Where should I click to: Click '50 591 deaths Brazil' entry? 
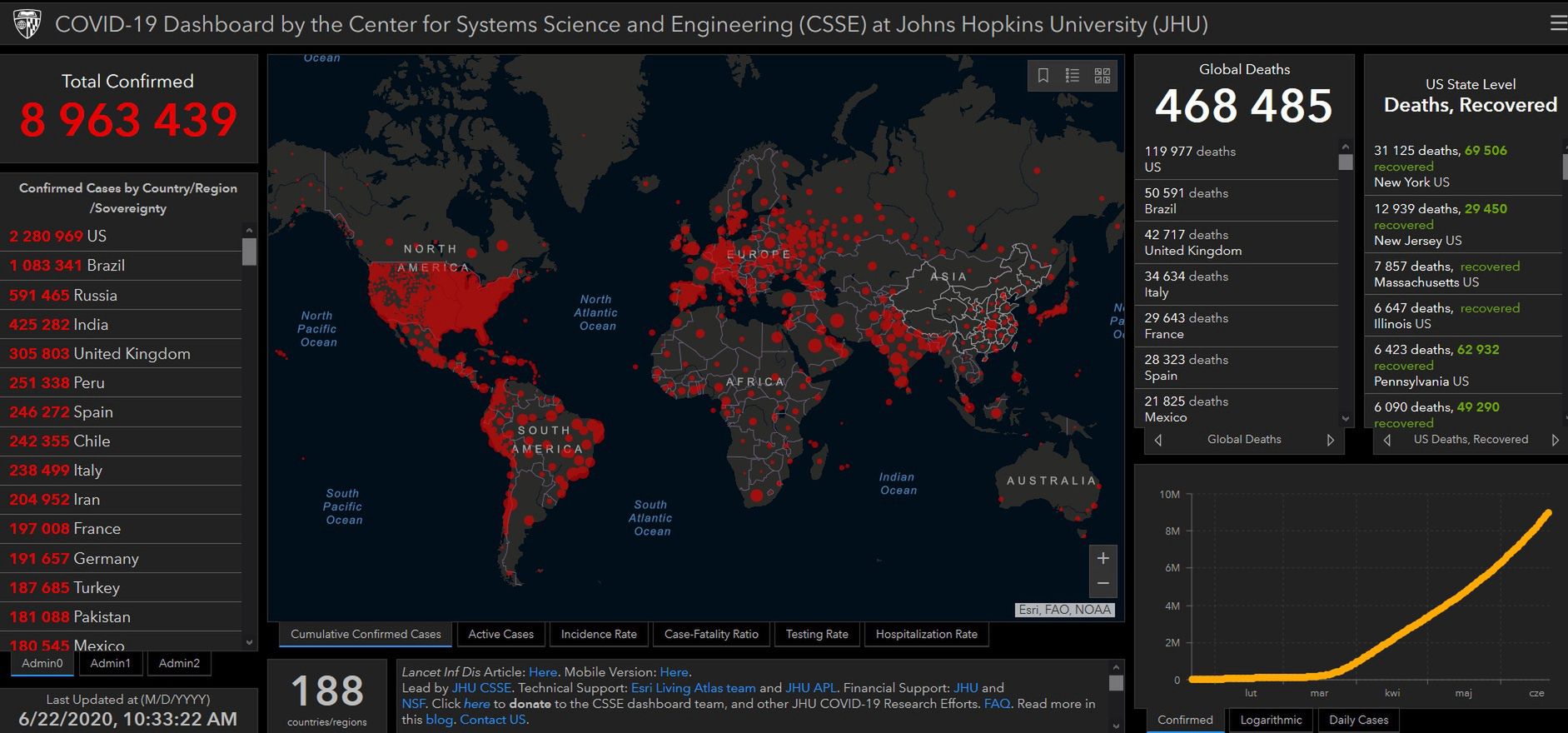pos(1237,201)
